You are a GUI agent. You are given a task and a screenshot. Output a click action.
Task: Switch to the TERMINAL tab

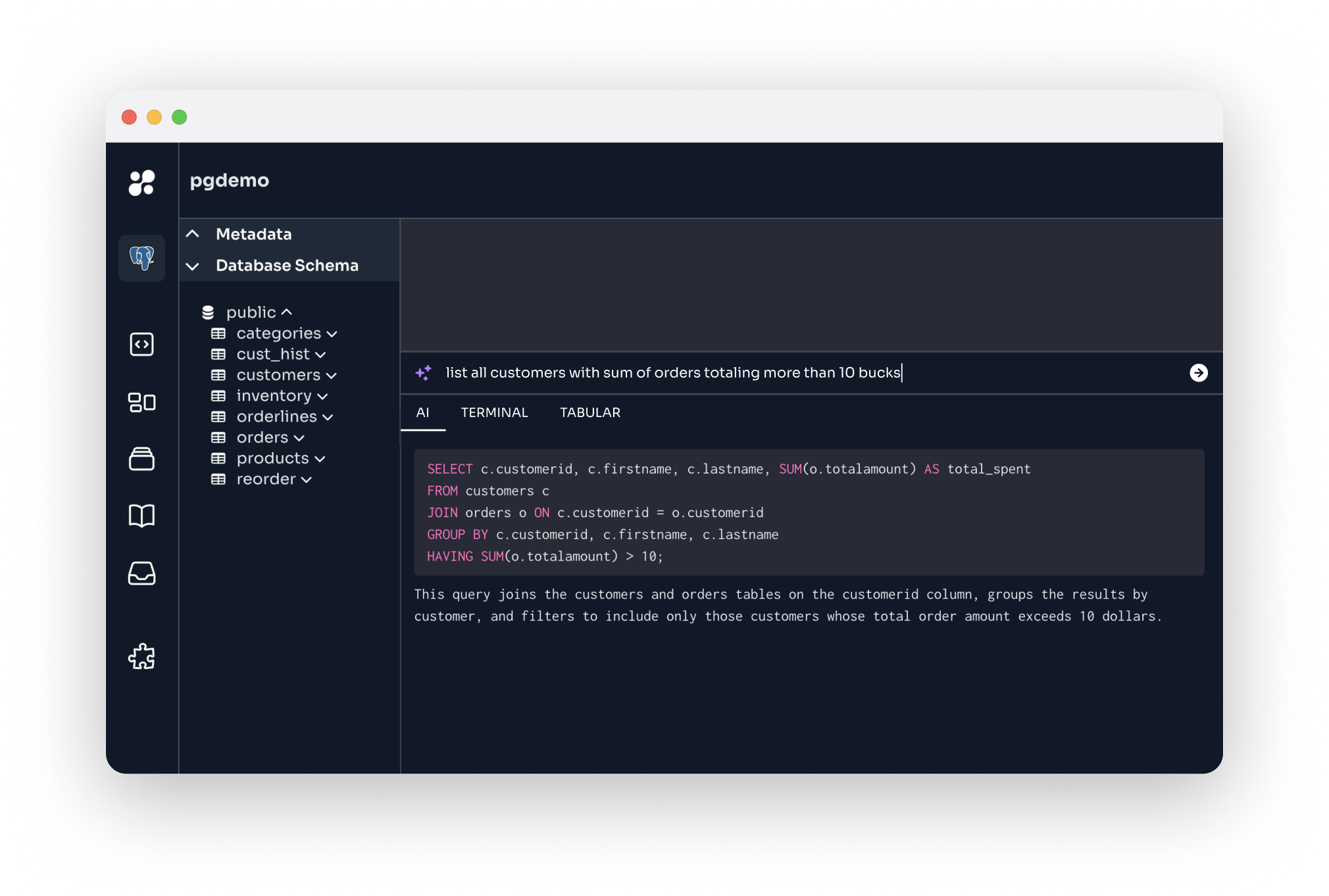pos(494,412)
